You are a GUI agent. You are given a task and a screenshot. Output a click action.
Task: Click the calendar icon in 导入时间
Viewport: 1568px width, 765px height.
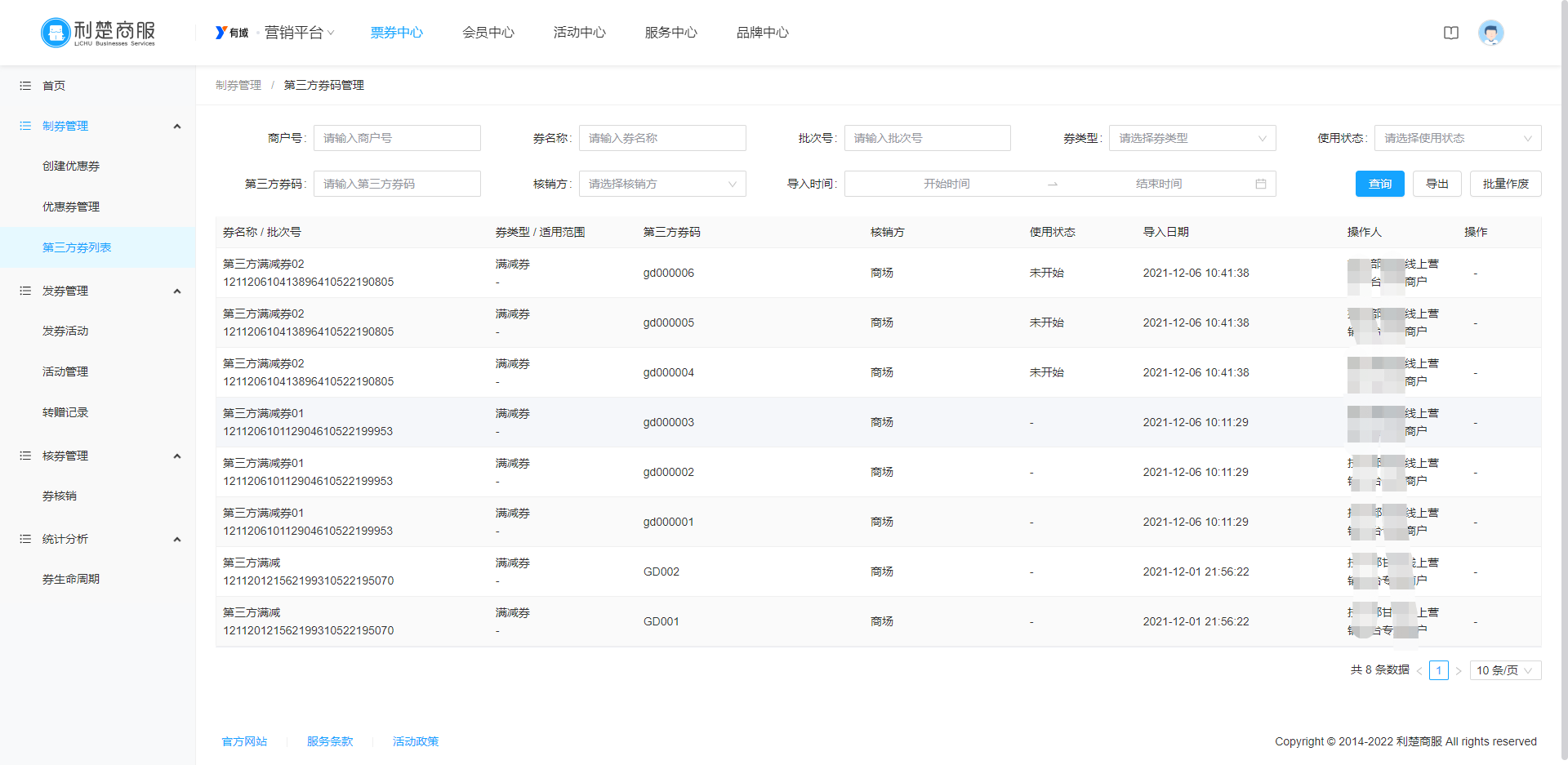[1261, 184]
